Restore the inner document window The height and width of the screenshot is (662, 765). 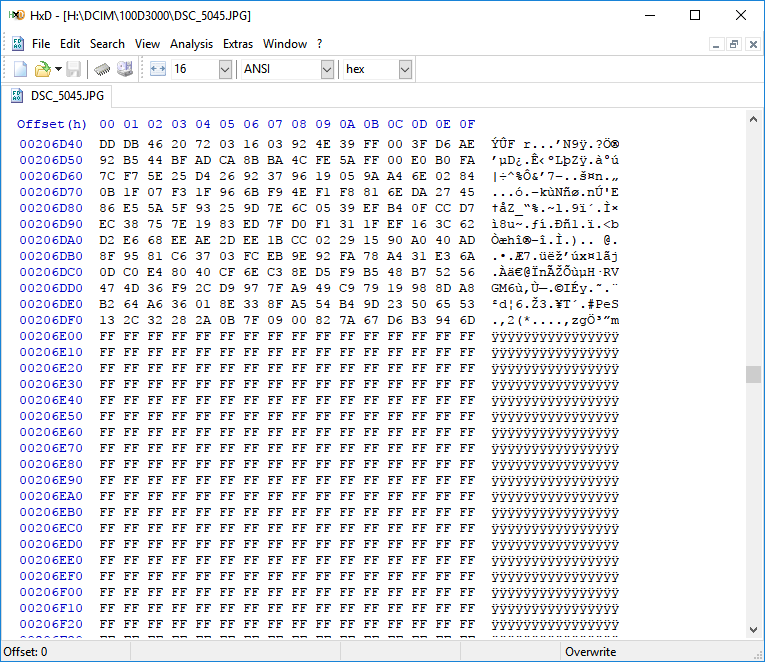point(734,44)
